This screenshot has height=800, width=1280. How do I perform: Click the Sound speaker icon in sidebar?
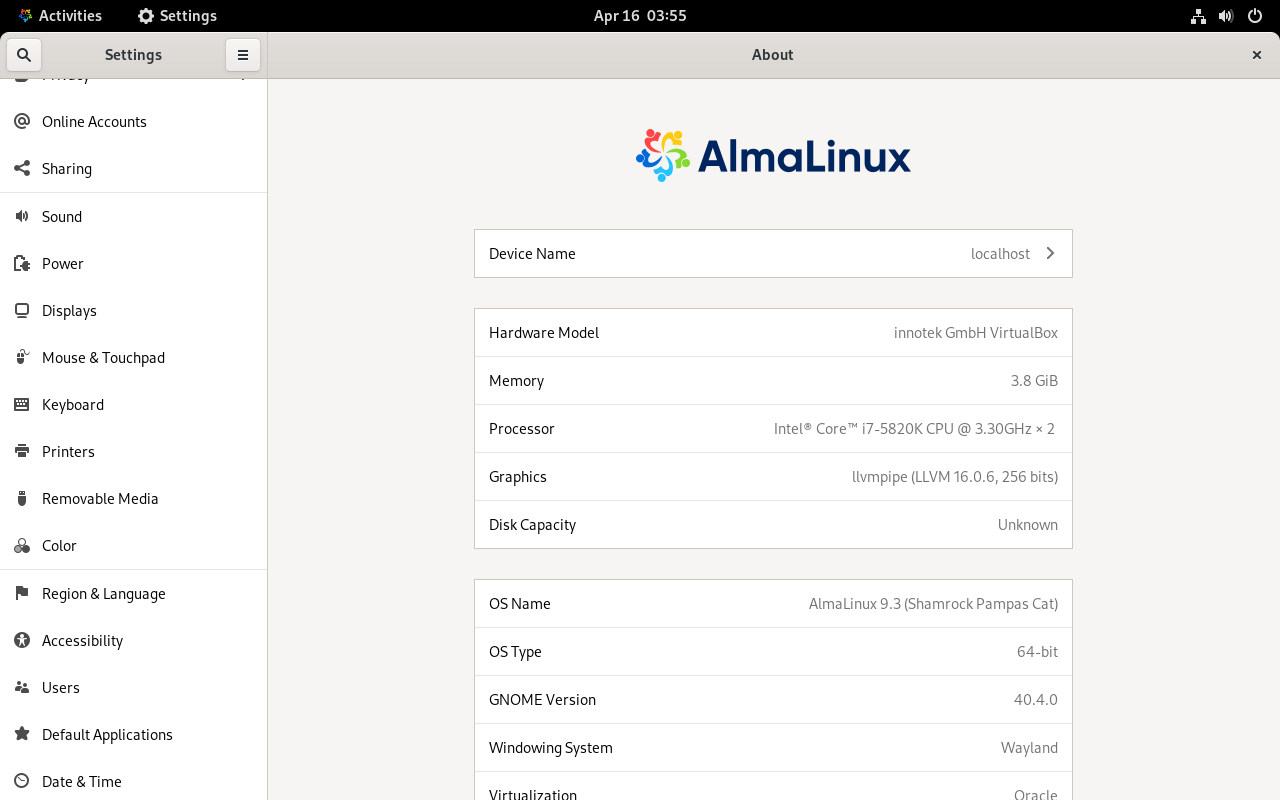coord(22,216)
